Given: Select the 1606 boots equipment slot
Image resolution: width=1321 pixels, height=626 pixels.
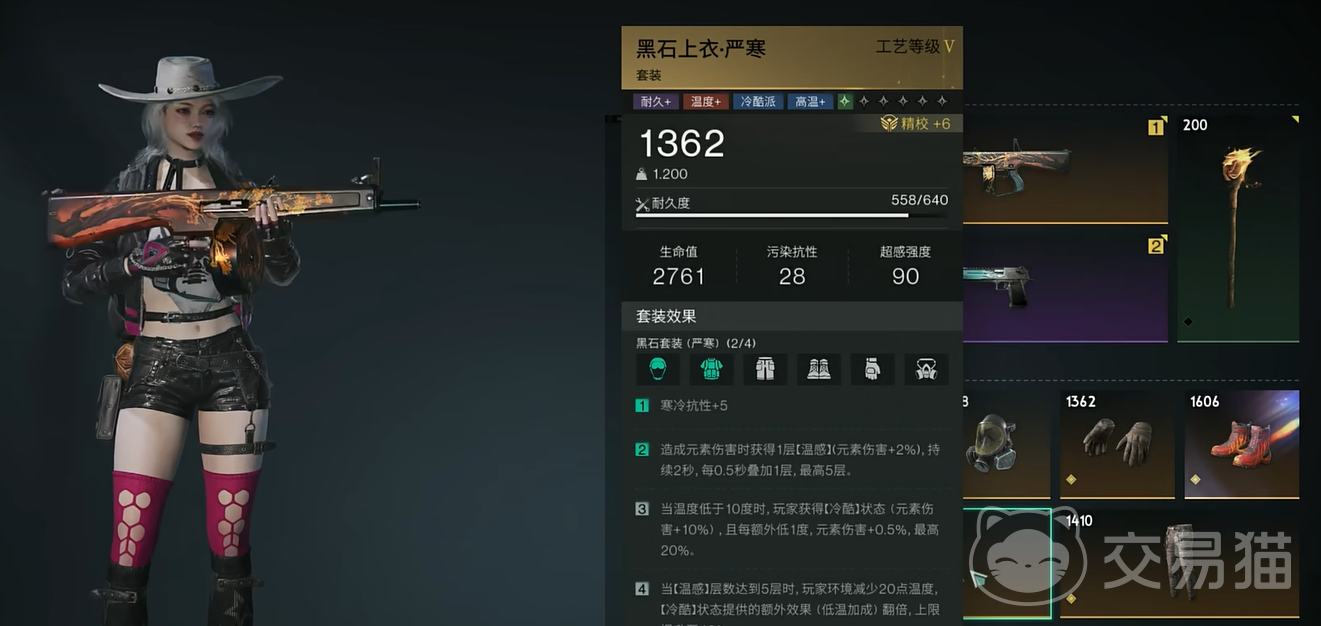Looking at the screenshot, I should coord(1242,444).
